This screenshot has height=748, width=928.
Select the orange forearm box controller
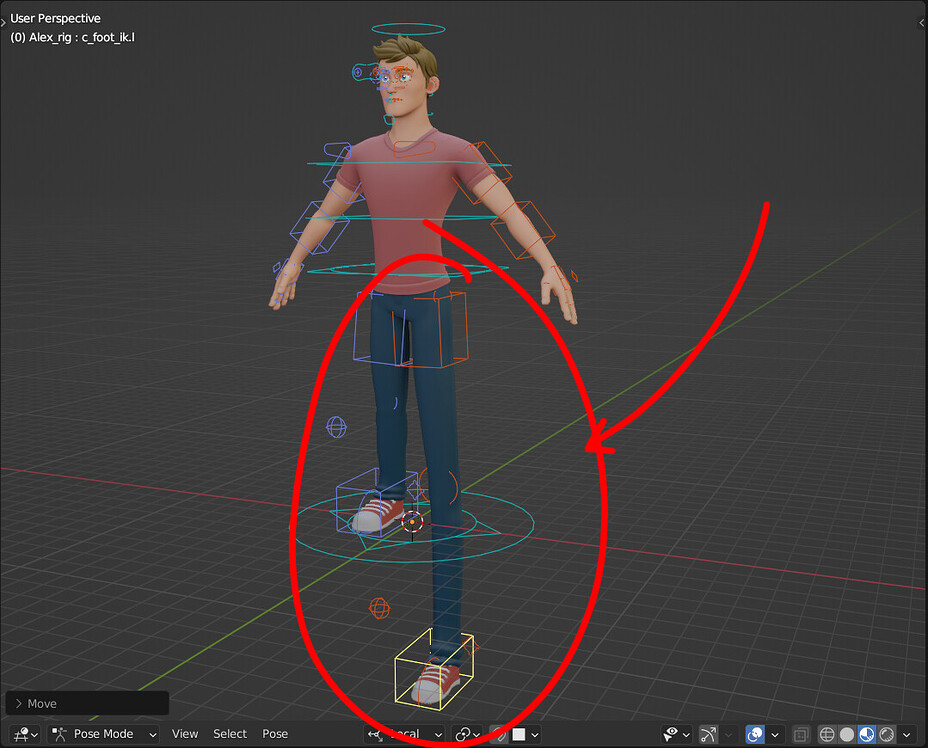(x=523, y=229)
